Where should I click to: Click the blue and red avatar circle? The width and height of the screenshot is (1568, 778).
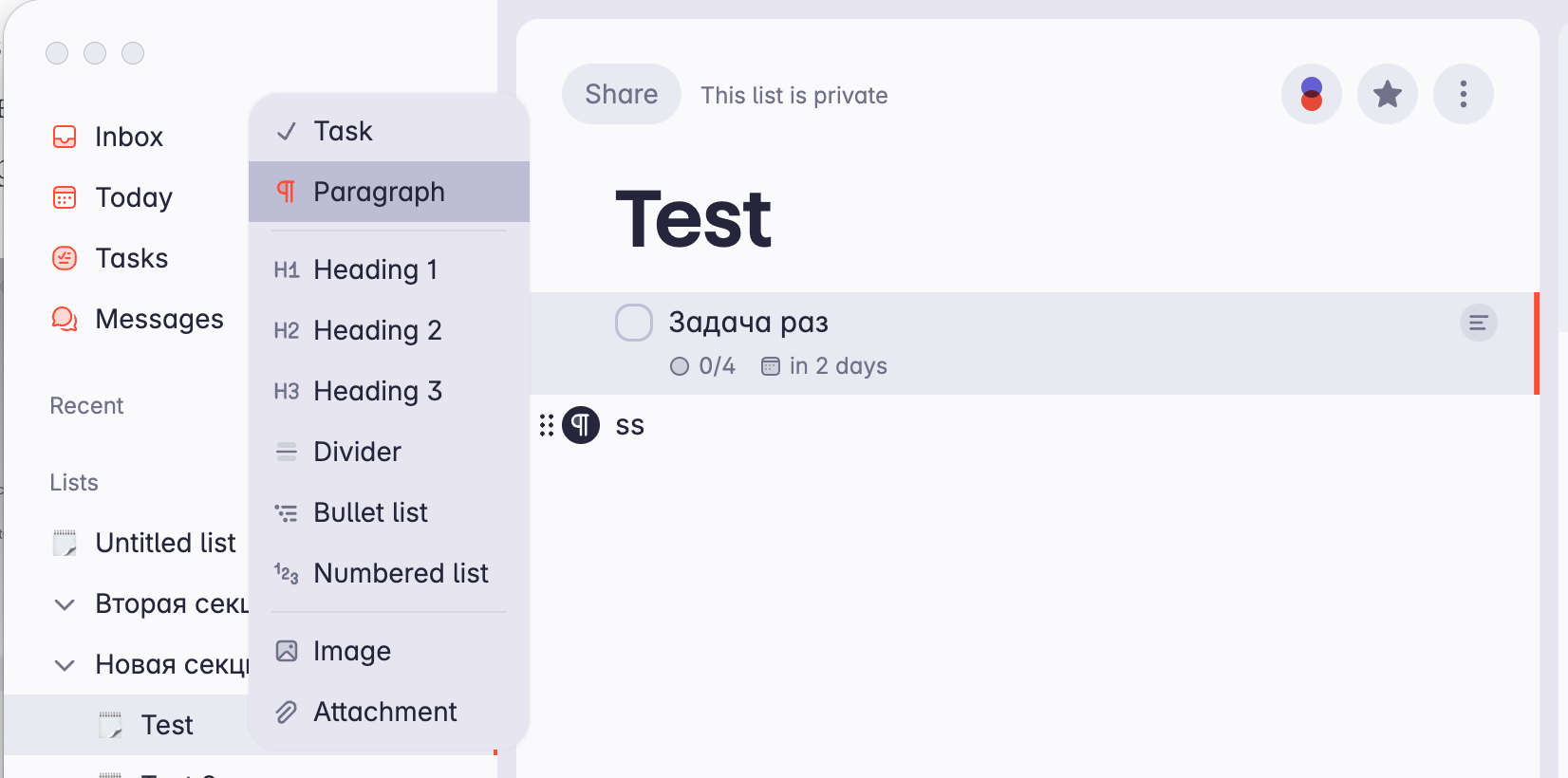1311,94
